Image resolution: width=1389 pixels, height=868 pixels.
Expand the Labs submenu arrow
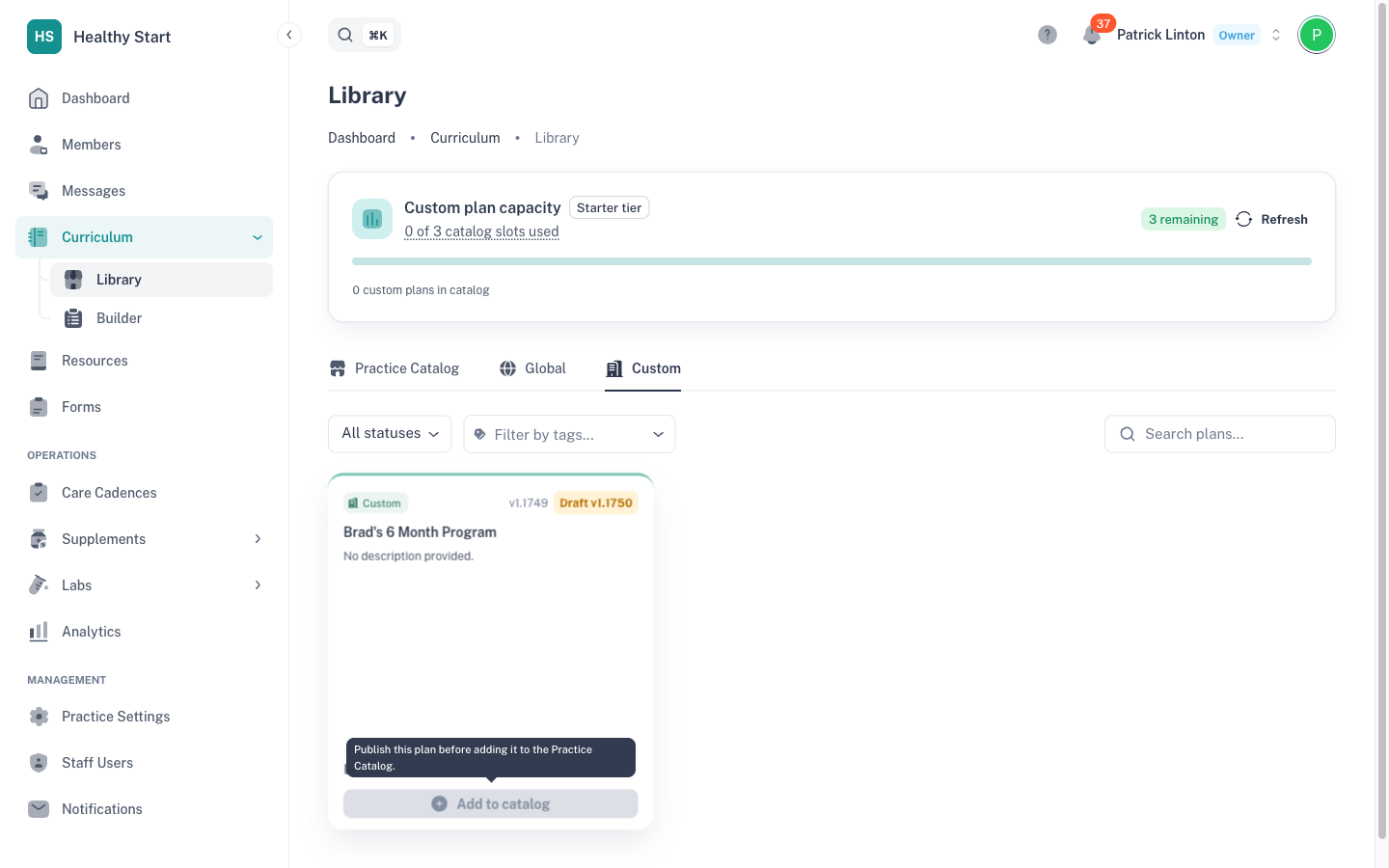click(x=258, y=585)
